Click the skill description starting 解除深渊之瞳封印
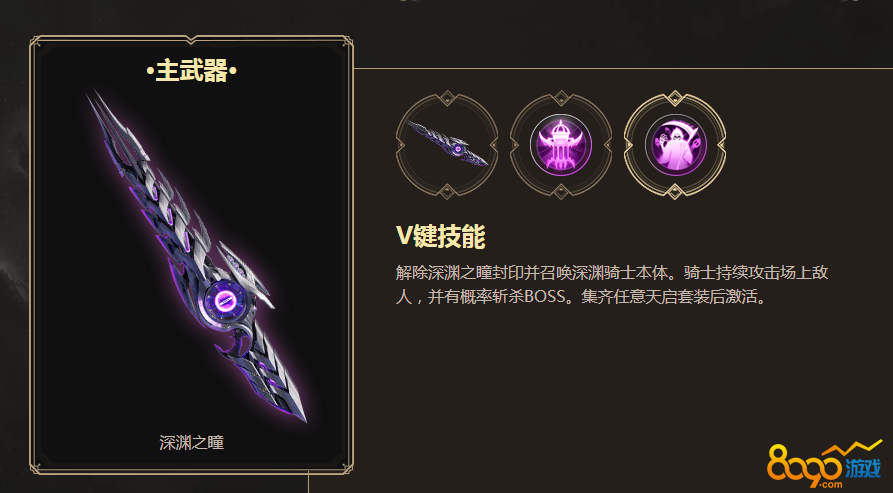 coord(612,285)
